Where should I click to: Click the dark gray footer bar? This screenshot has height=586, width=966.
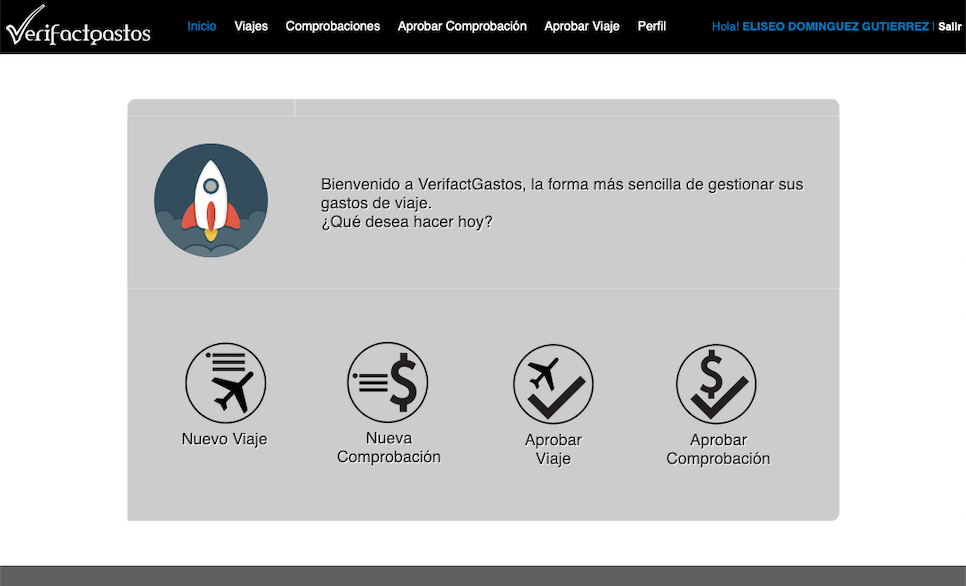[x=483, y=576]
